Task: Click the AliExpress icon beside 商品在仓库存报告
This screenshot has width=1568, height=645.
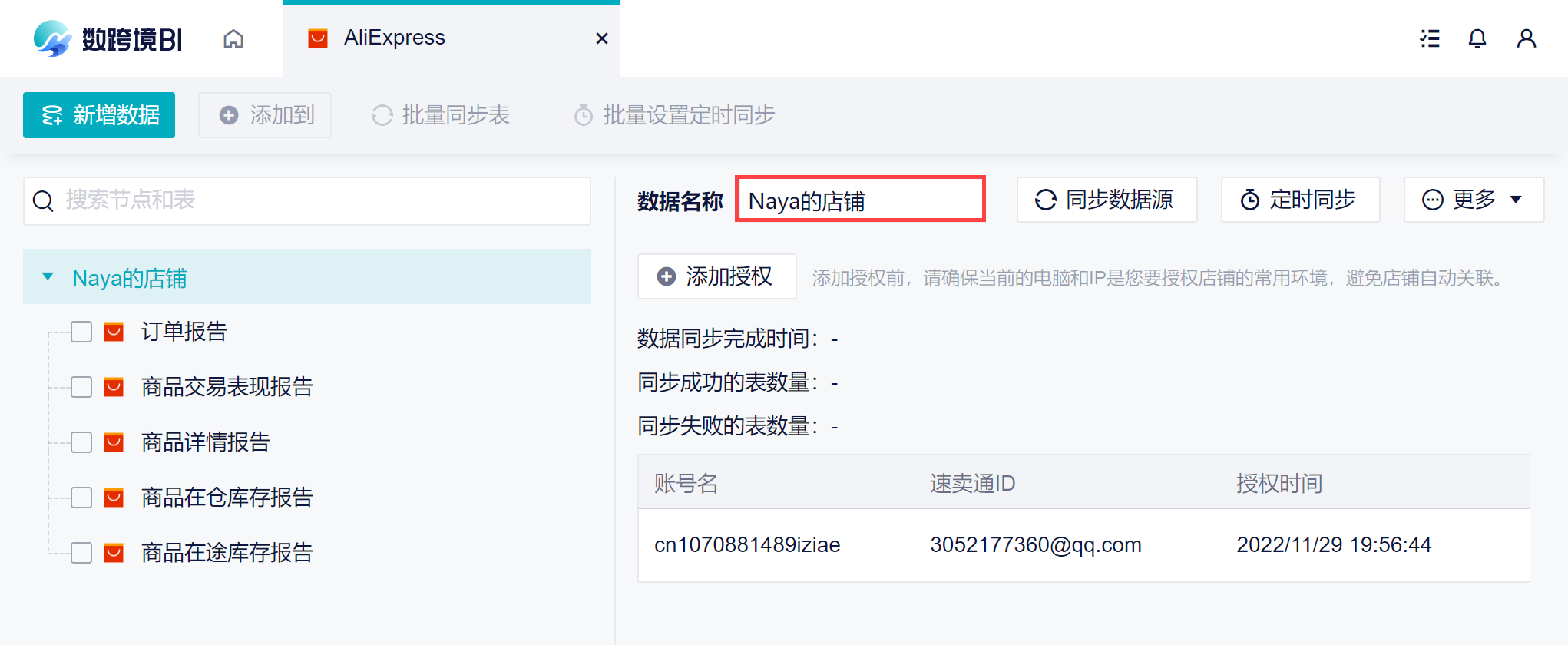Action: (114, 498)
